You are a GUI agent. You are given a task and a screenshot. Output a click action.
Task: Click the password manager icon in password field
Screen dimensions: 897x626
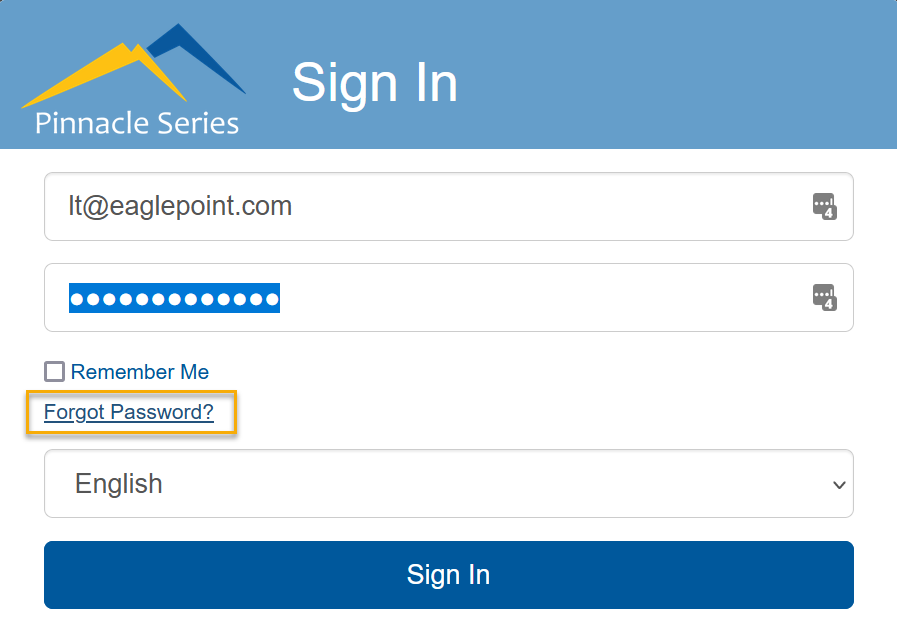tap(827, 297)
